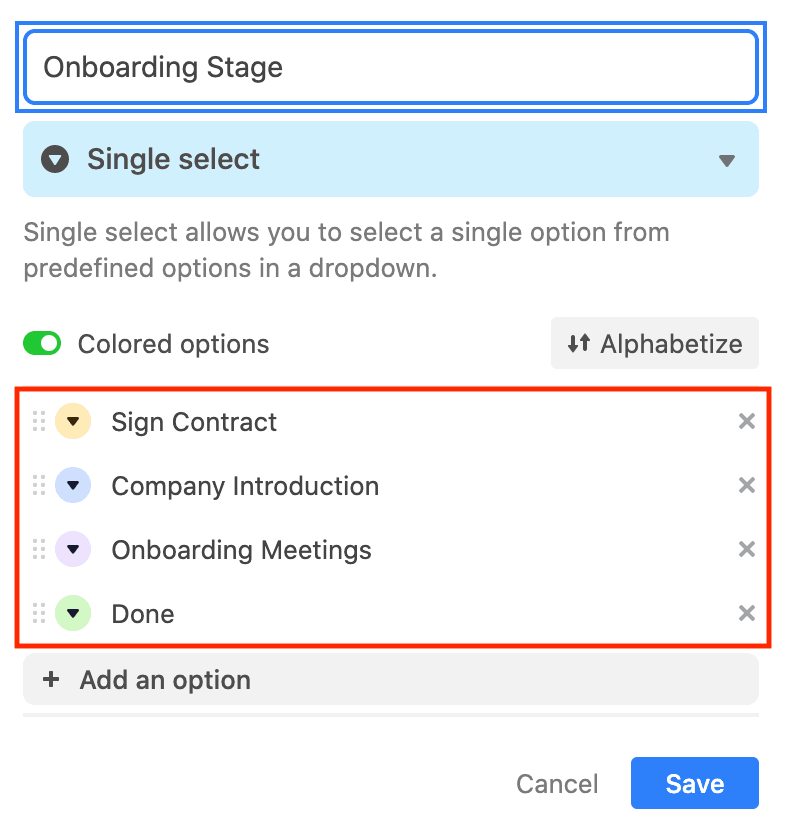Open yellow color picker for Sign Contract
This screenshot has width=787, height=837.
pyautogui.click(x=73, y=422)
